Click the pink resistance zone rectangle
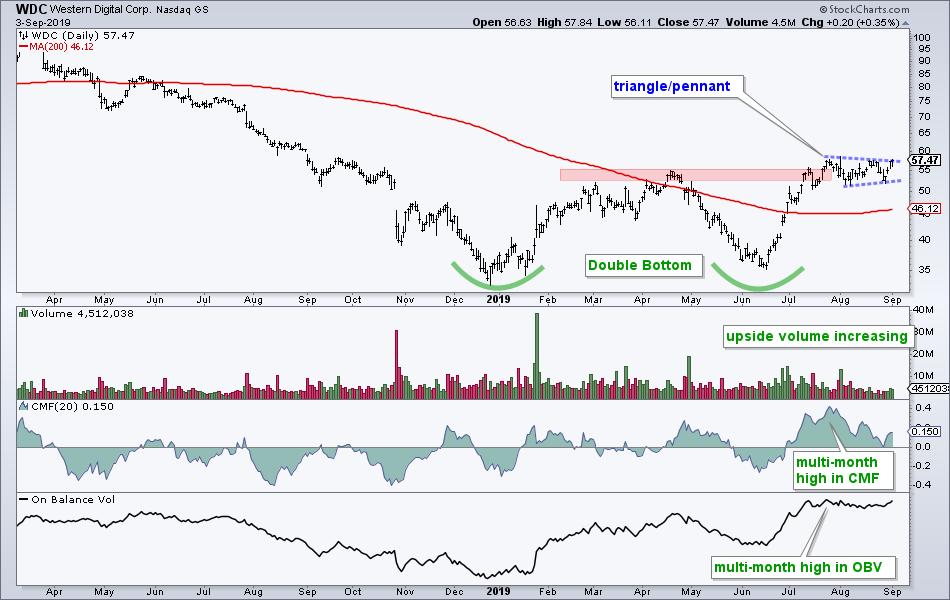 pyautogui.click(x=696, y=175)
